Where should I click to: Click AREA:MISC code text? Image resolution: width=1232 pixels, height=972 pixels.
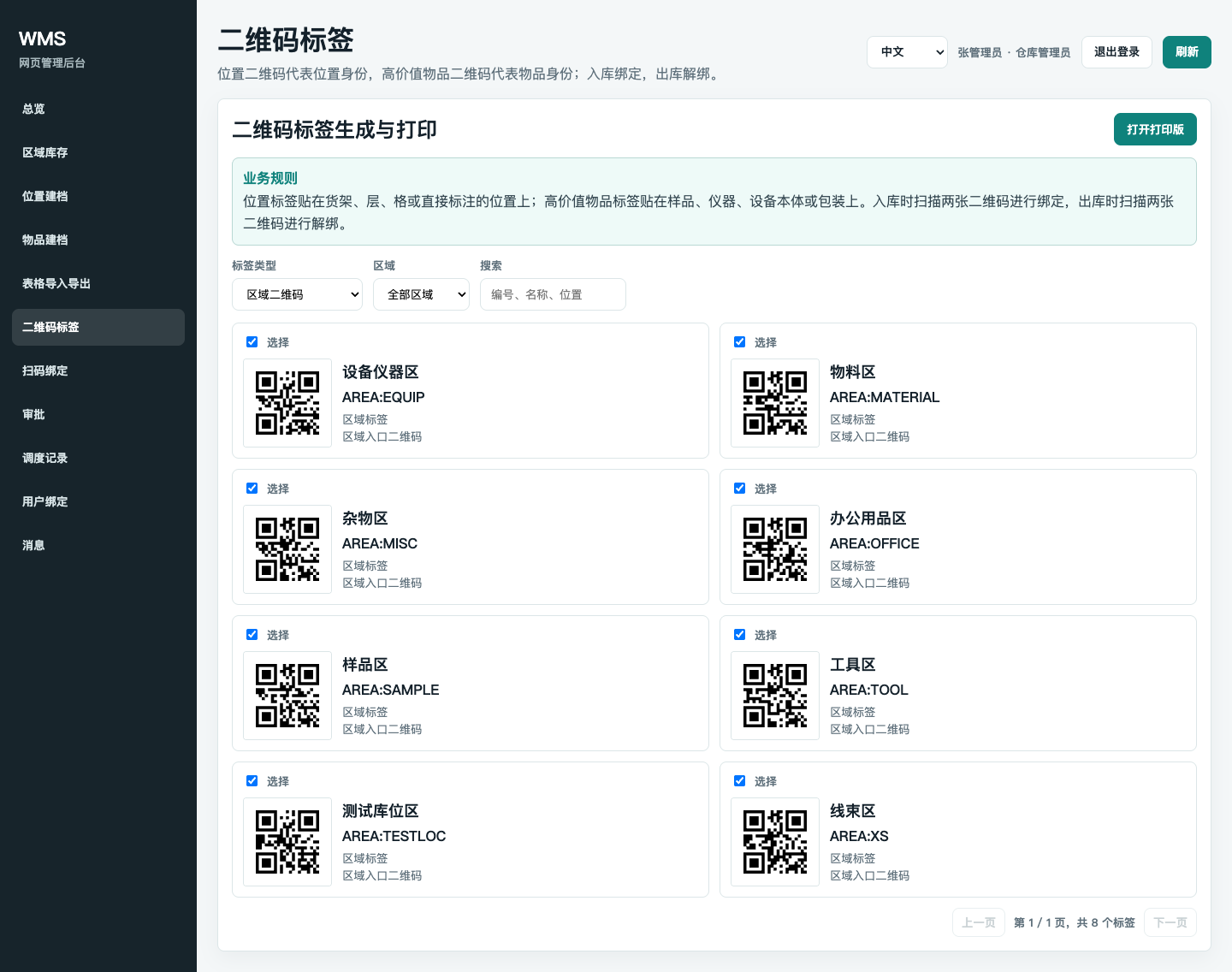click(380, 543)
